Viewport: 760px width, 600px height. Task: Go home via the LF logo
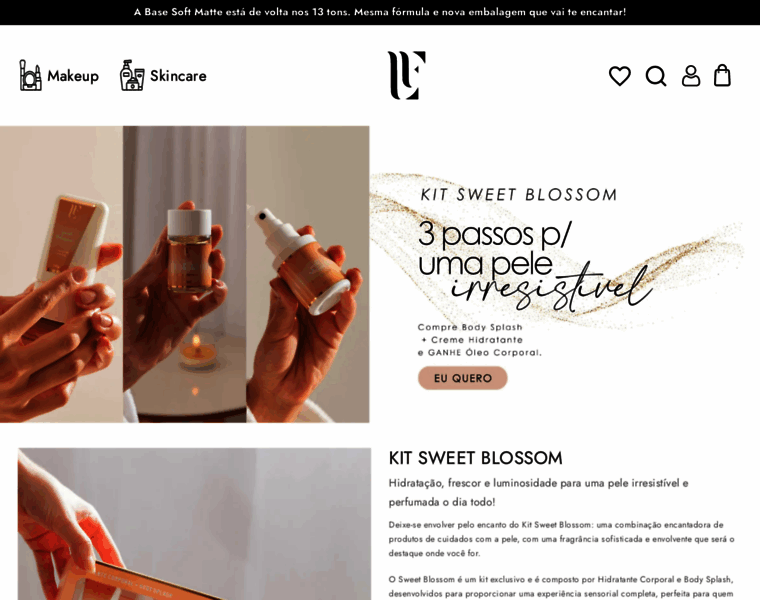pos(407,75)
